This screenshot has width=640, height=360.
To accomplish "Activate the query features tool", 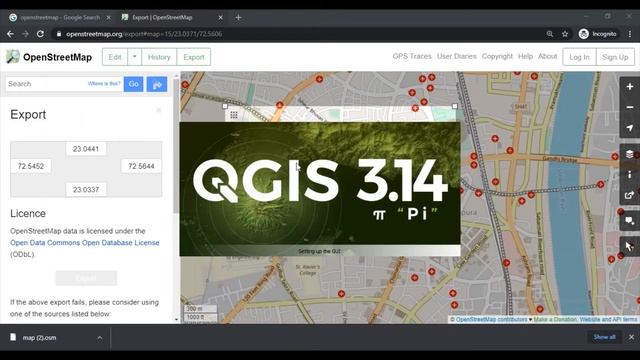I will pos(629,246).
